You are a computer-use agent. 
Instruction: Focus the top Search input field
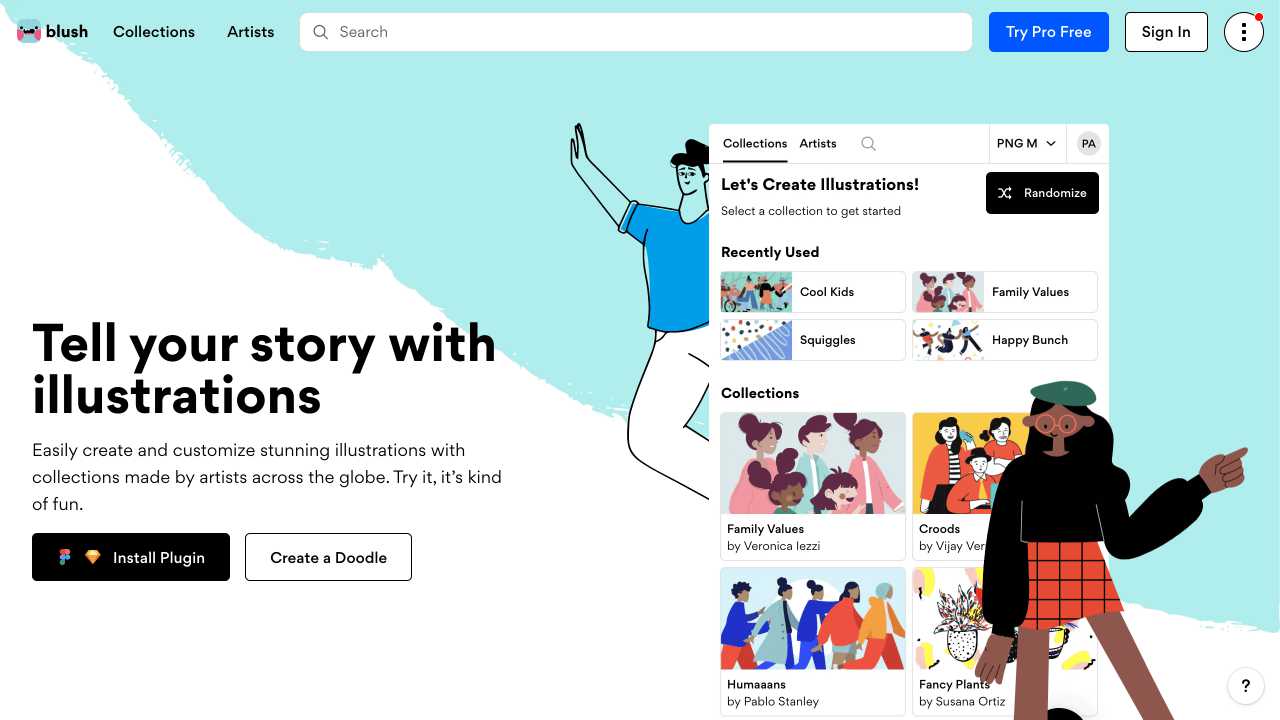(636, 32)
